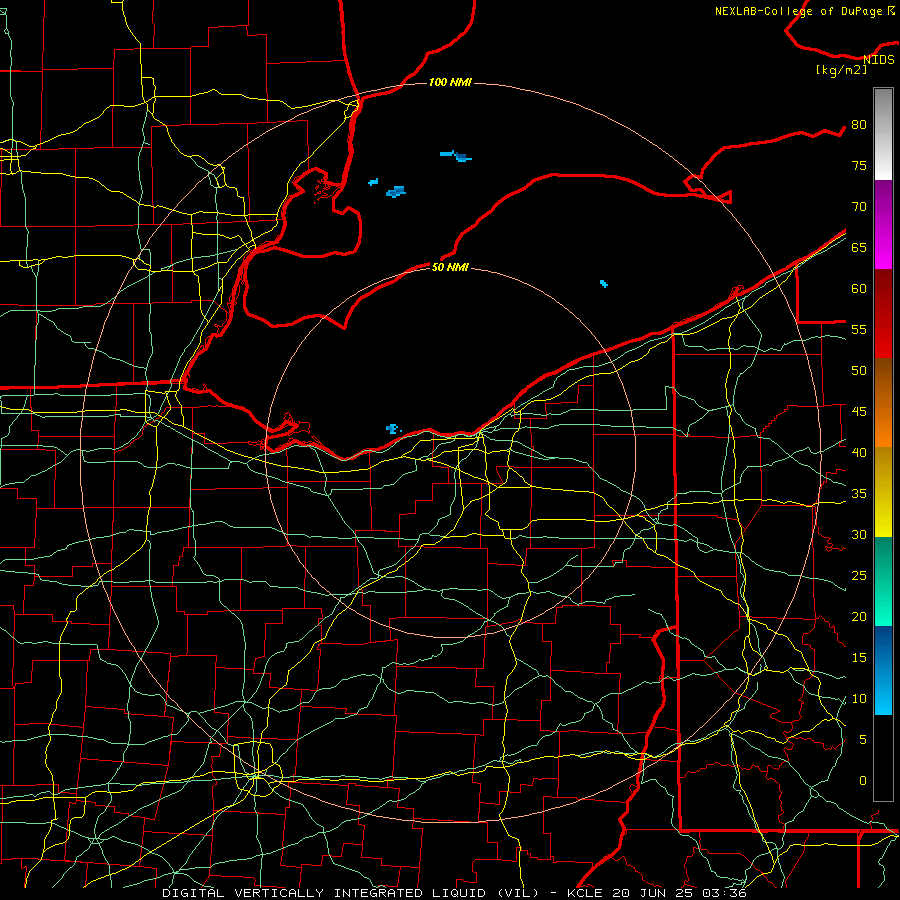The image size is (900, 900).
Task: Click the 25 value on the color scale
Action: 859,576
